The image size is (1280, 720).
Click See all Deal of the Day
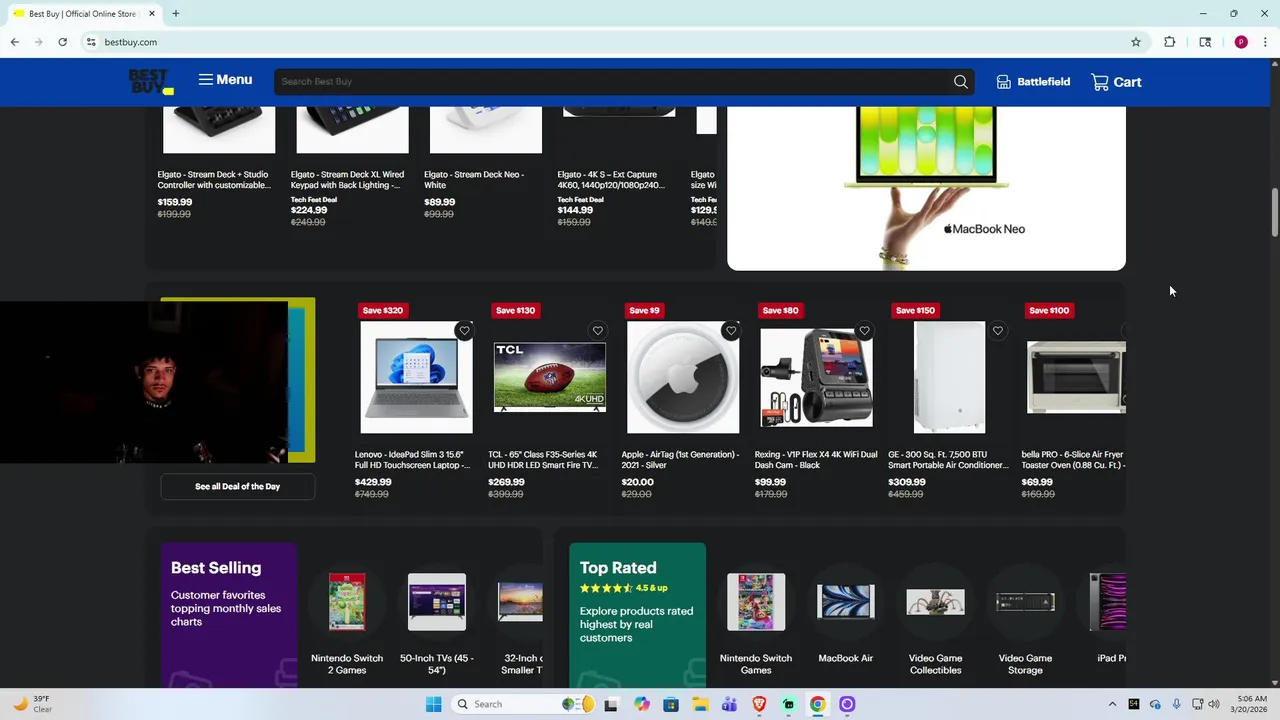tap(238, 487)
